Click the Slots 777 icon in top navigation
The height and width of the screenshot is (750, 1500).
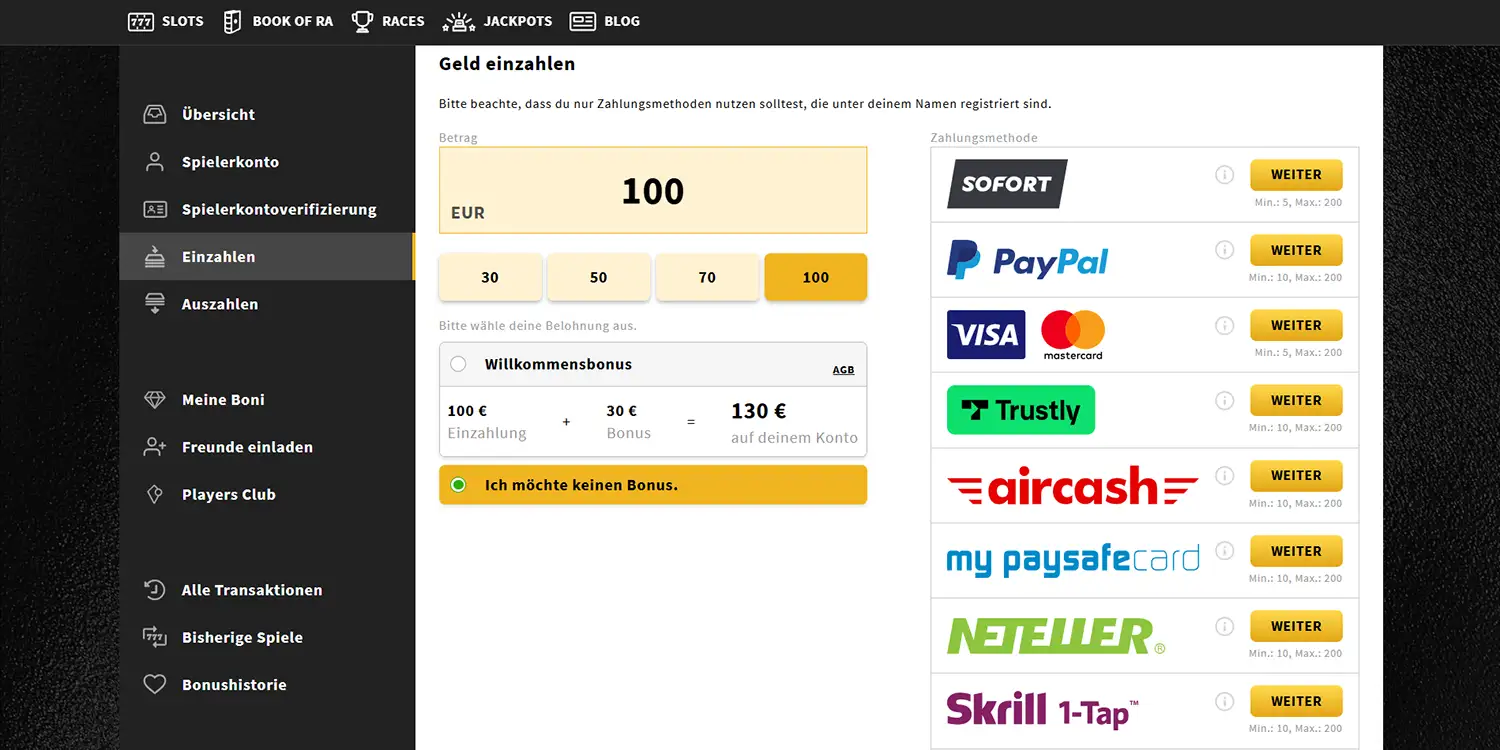tap(141, 21)
